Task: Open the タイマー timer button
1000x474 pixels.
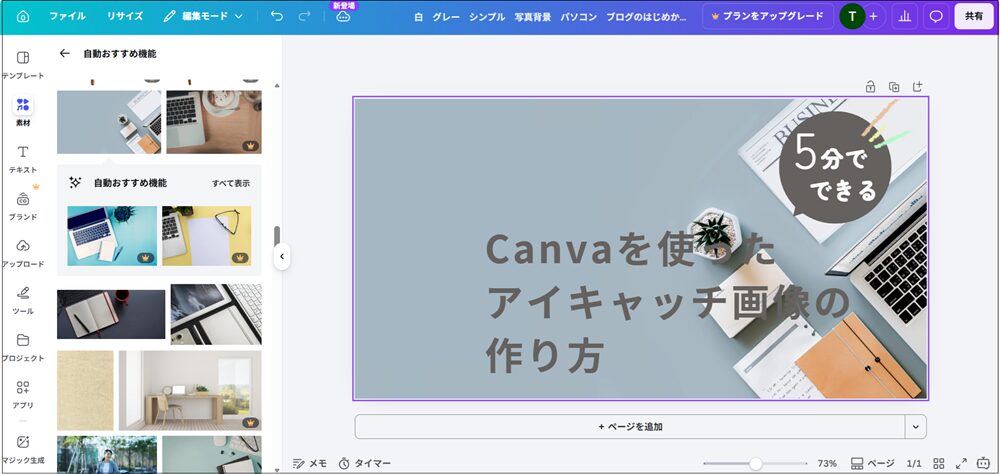Action: [x=365, y=463]
